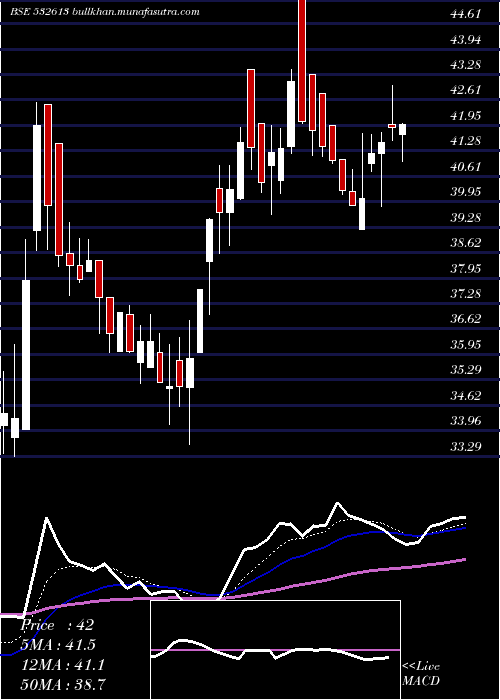Click the Price : 42 legend value

pos(58,625)
